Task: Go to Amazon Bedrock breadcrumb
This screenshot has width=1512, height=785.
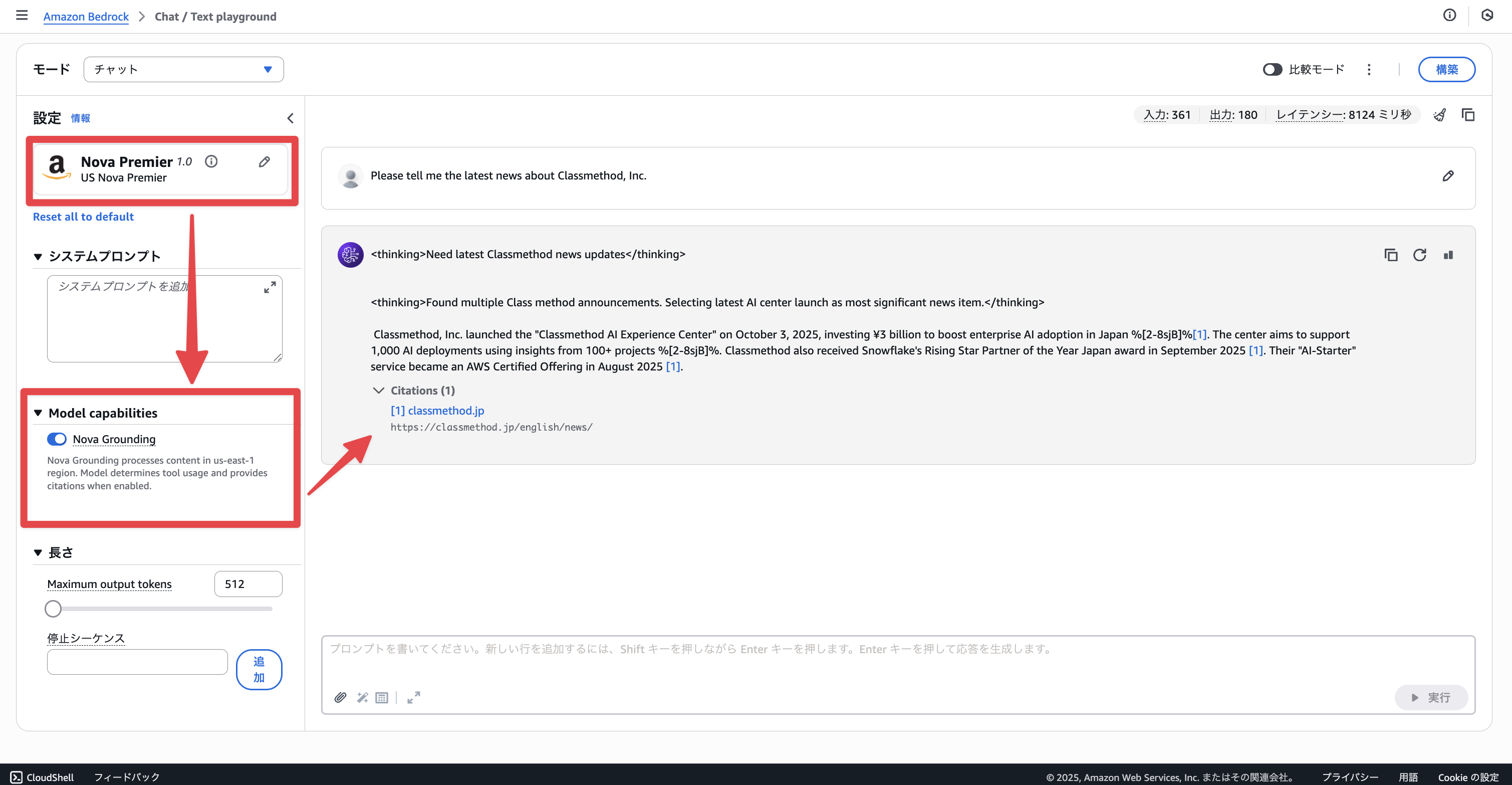Action: [86, 17]
